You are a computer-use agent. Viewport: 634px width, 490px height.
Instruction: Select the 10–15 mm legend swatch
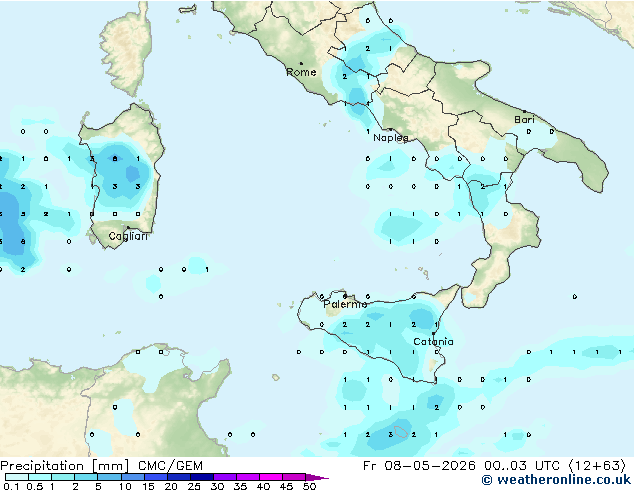click(132, 477)
